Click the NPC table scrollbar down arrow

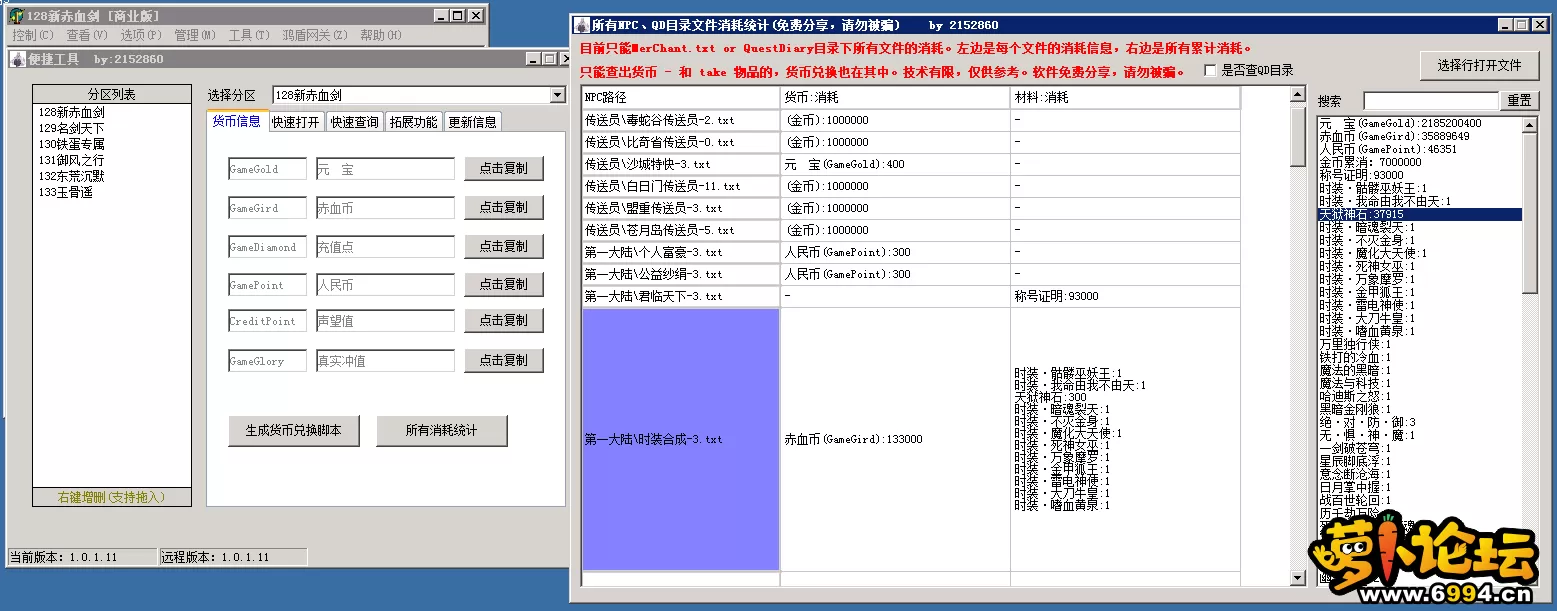(x=1298, y=578)
